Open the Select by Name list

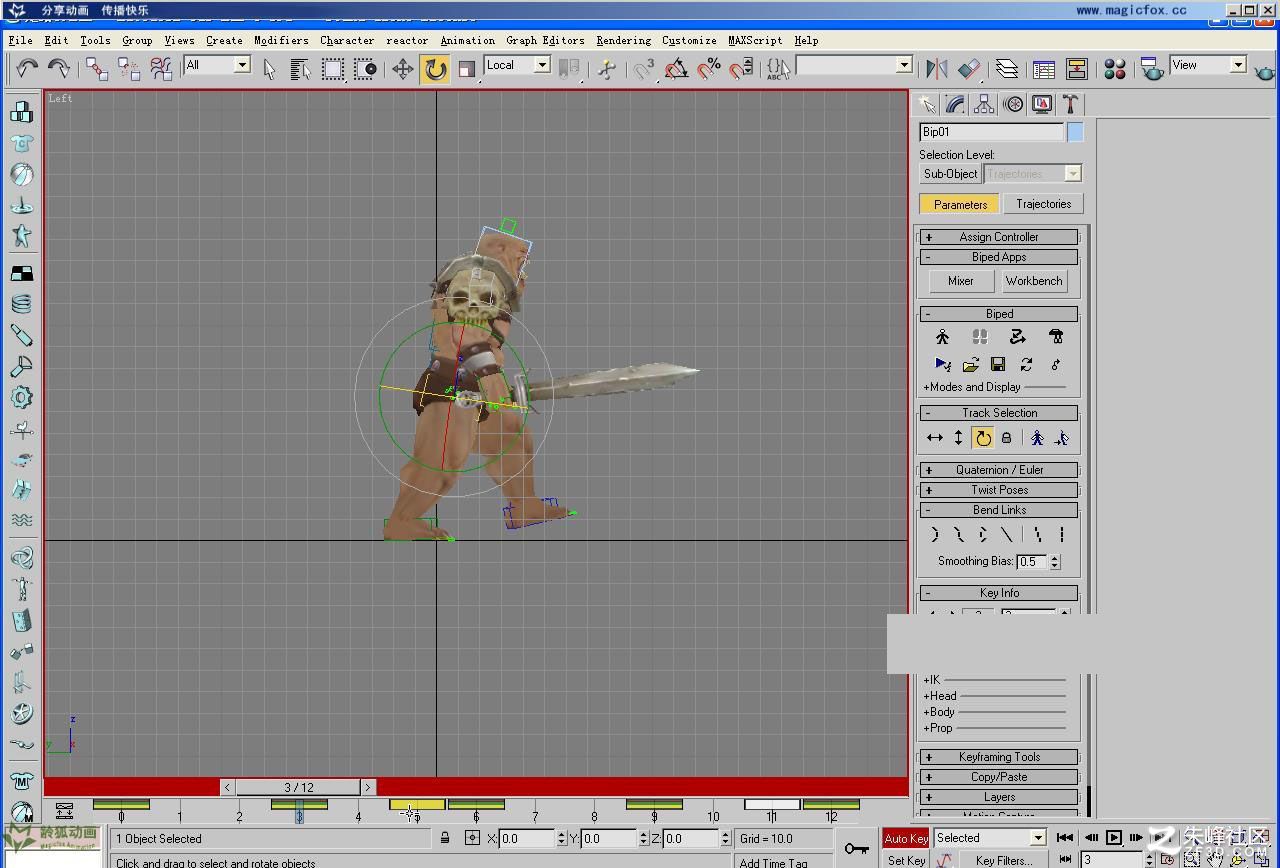pos(300,68)
